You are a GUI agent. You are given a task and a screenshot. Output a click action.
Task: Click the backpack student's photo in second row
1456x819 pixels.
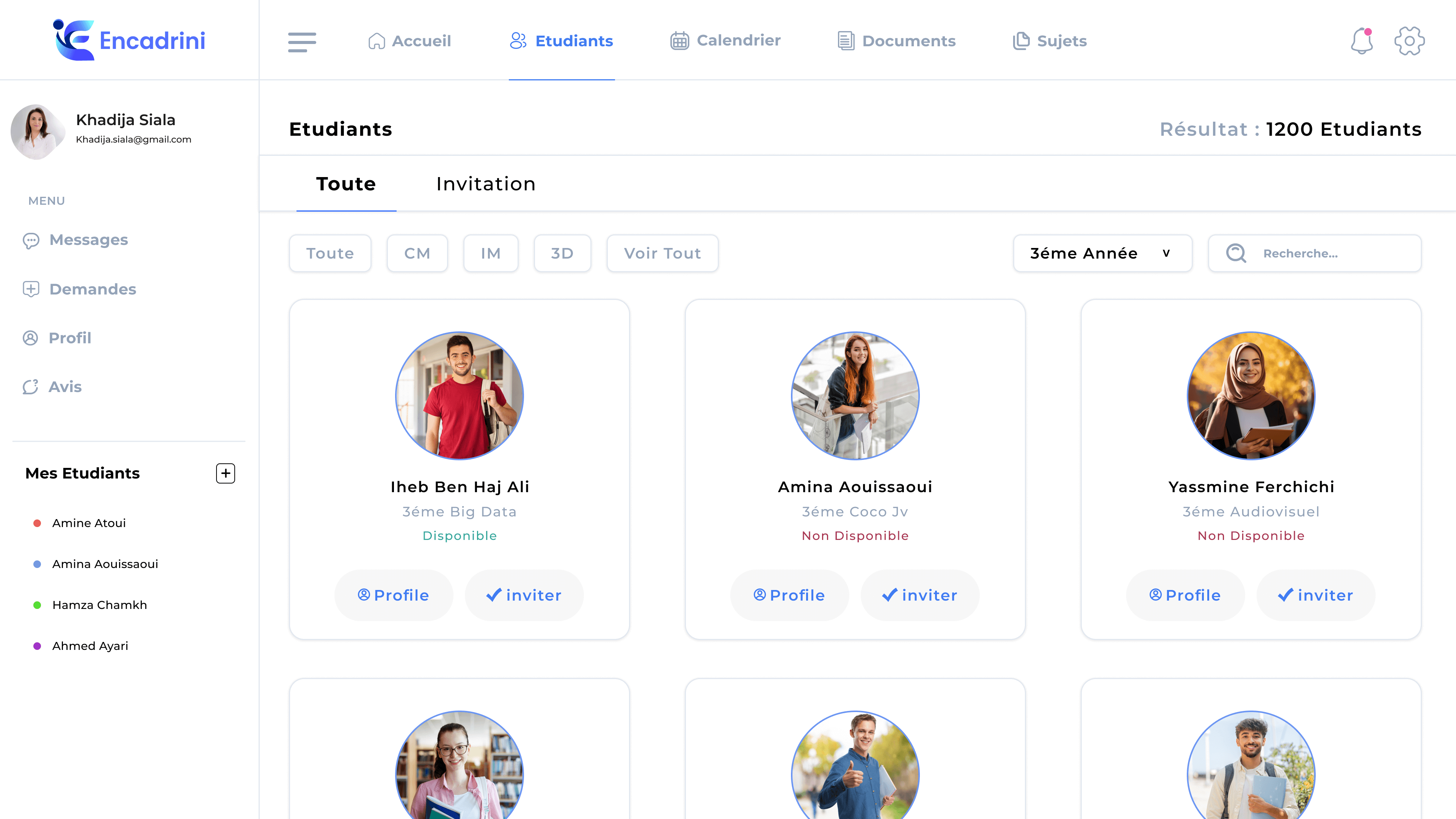(x=1251, y=765)
